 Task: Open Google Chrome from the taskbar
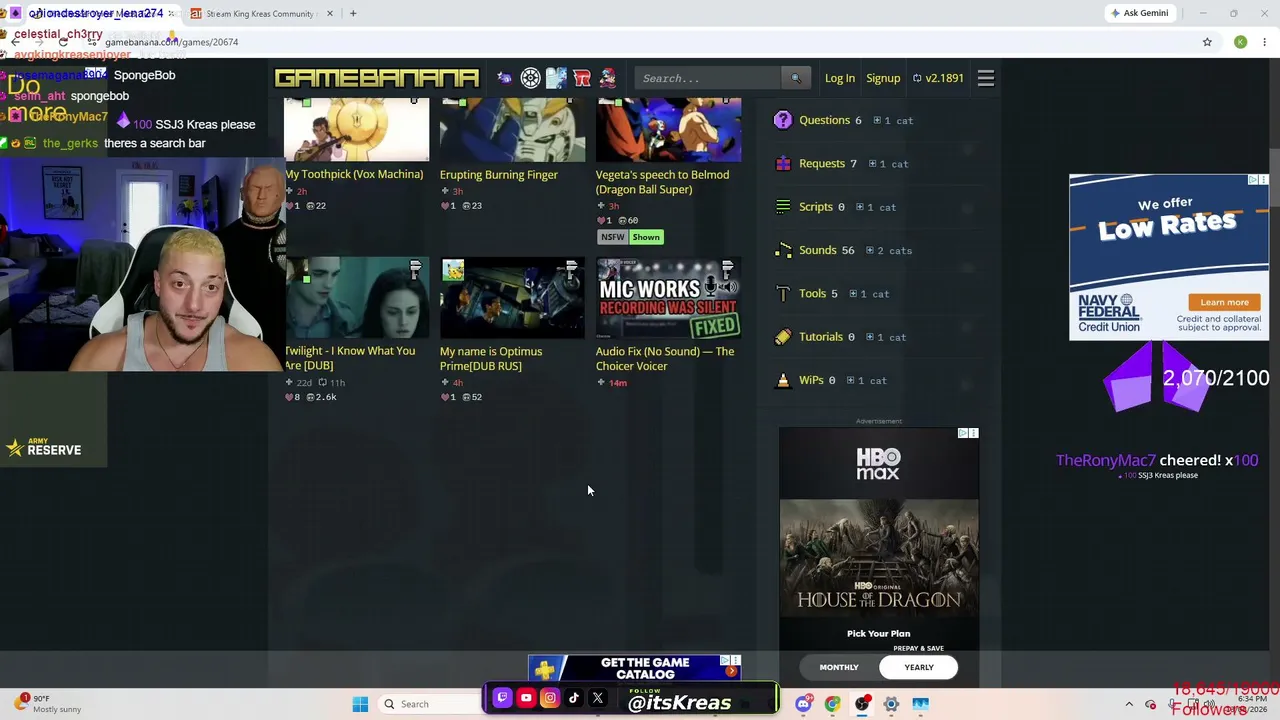point(832,704)
